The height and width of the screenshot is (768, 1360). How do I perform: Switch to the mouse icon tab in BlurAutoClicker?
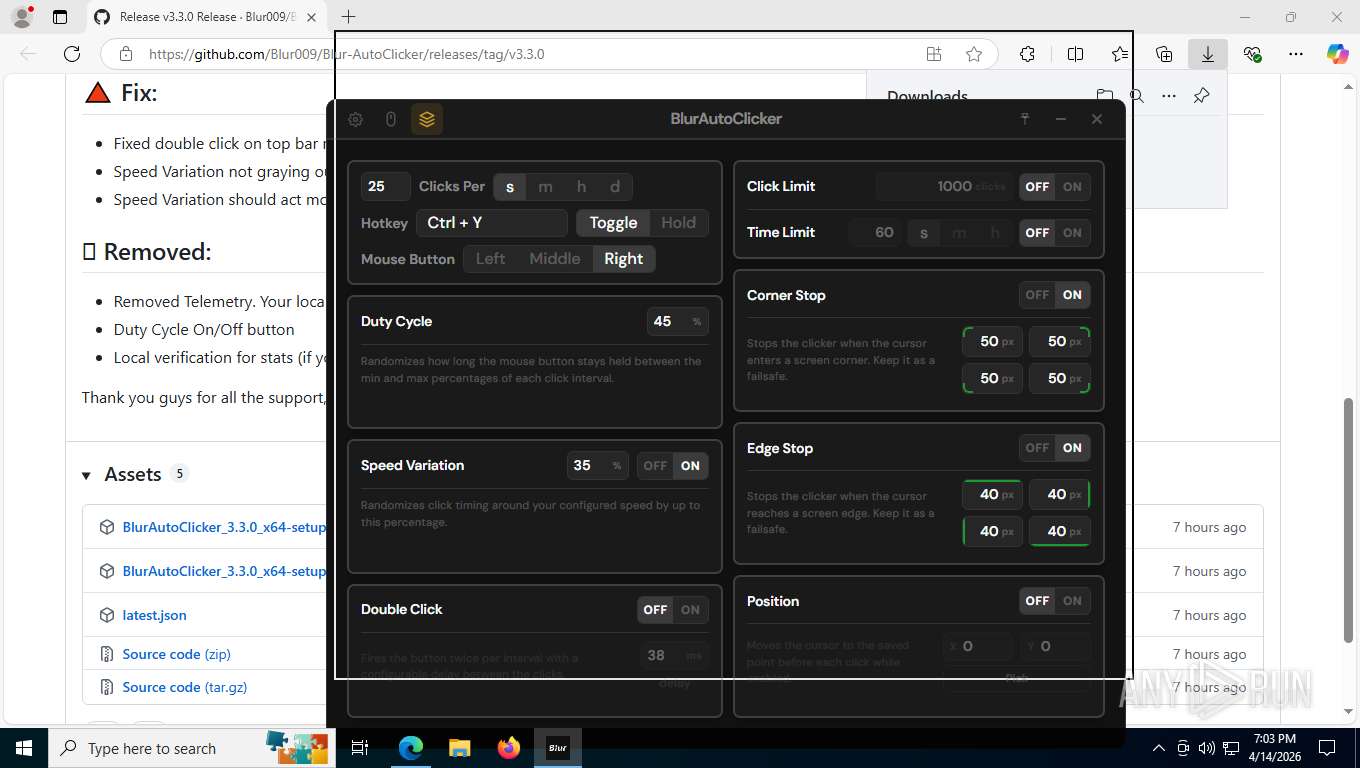391,119
